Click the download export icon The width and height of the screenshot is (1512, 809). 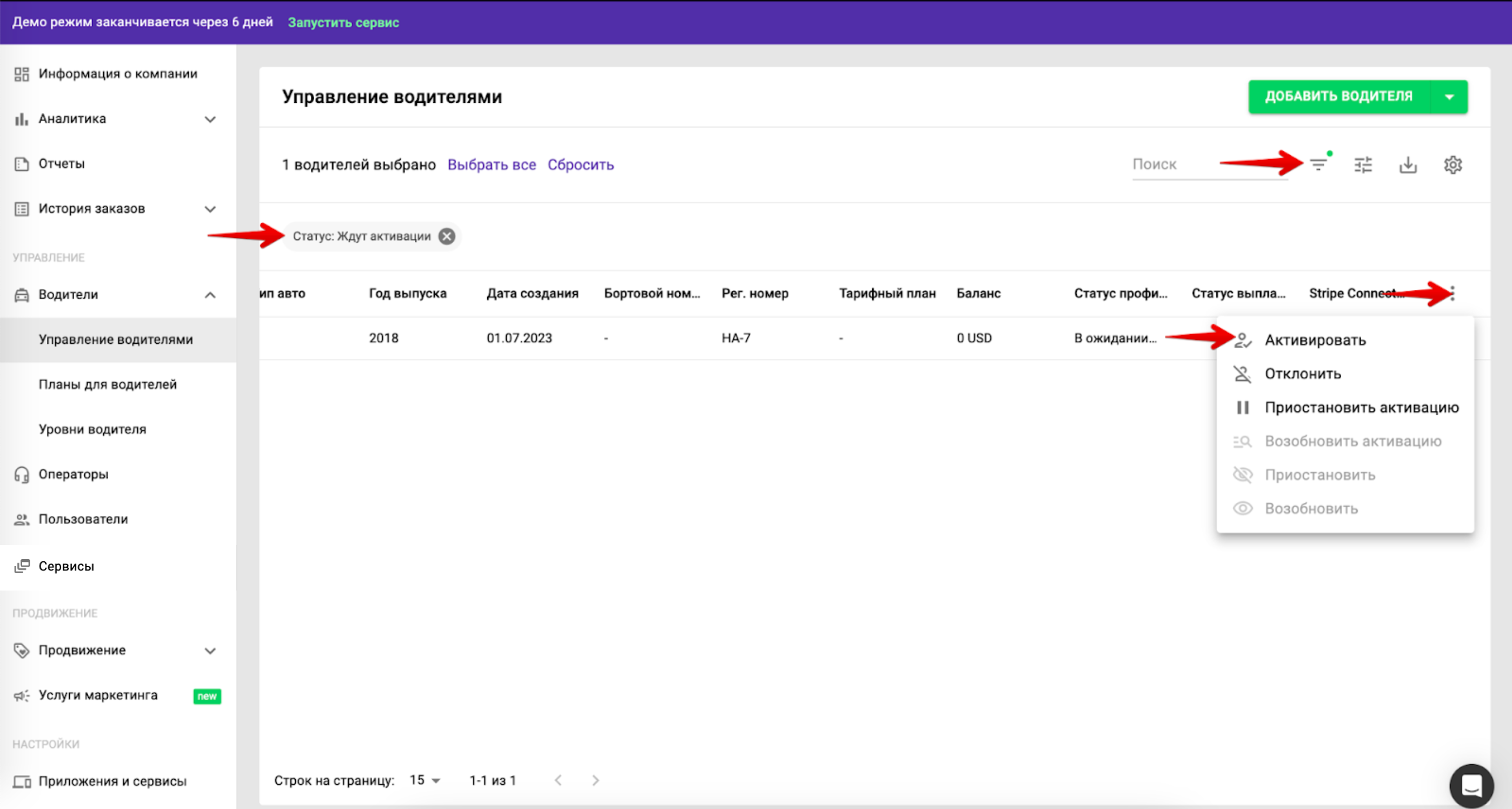point(1408,165)
